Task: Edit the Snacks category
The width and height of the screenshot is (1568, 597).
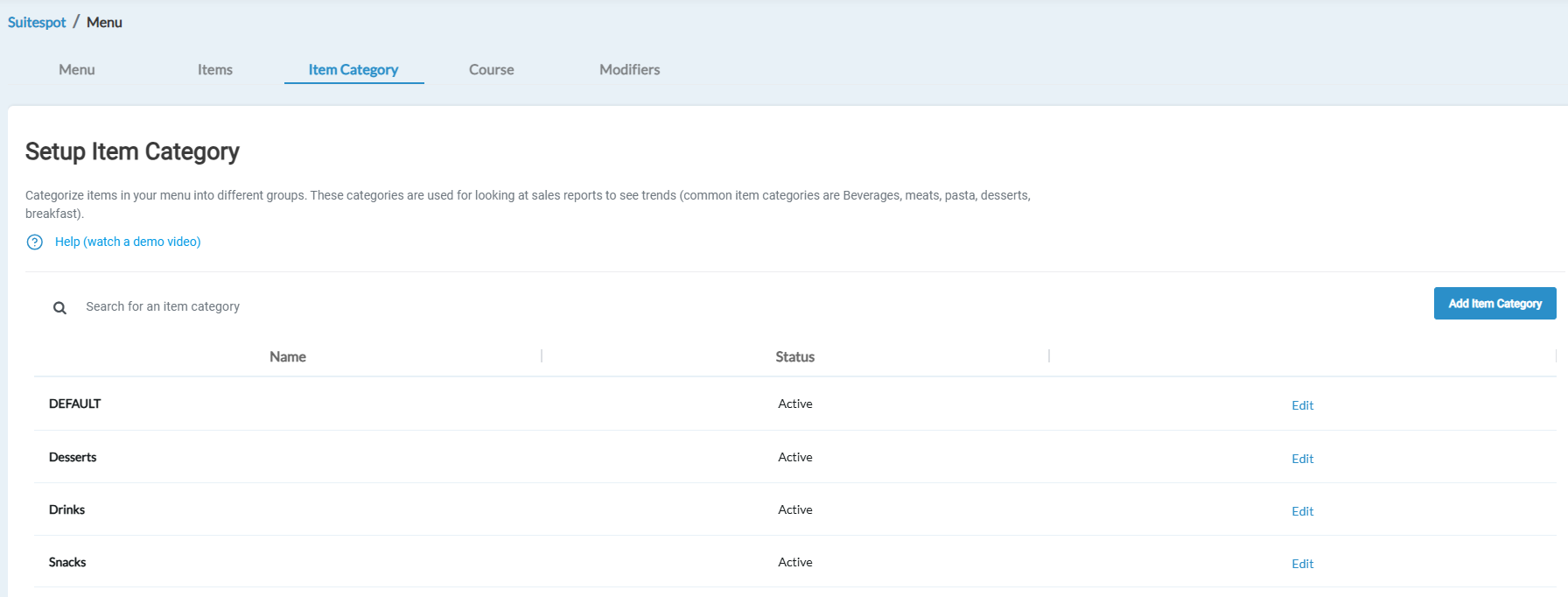Action: coord(1302,564)
